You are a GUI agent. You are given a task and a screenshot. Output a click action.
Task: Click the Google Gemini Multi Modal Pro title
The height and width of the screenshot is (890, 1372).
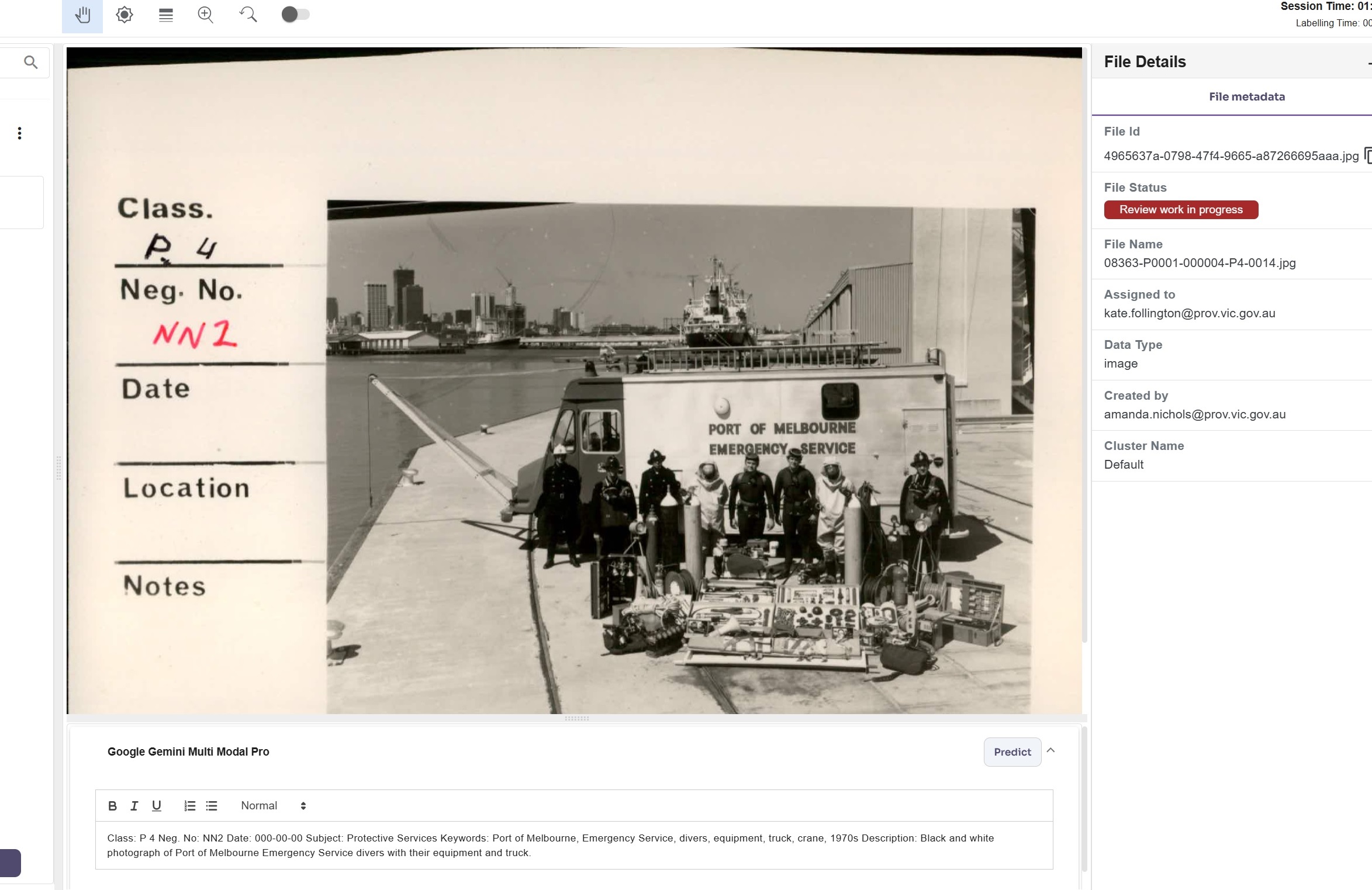[188, 752]
